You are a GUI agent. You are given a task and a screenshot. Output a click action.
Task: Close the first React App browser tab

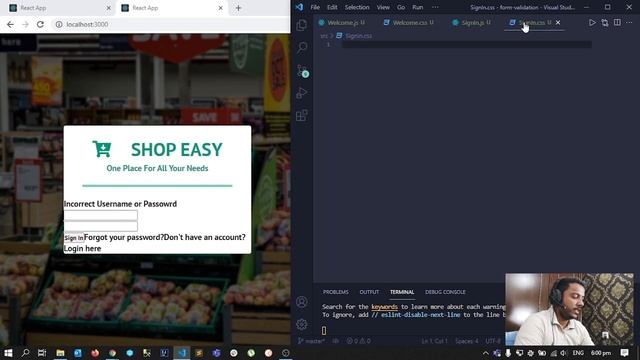tap(109, 8)
